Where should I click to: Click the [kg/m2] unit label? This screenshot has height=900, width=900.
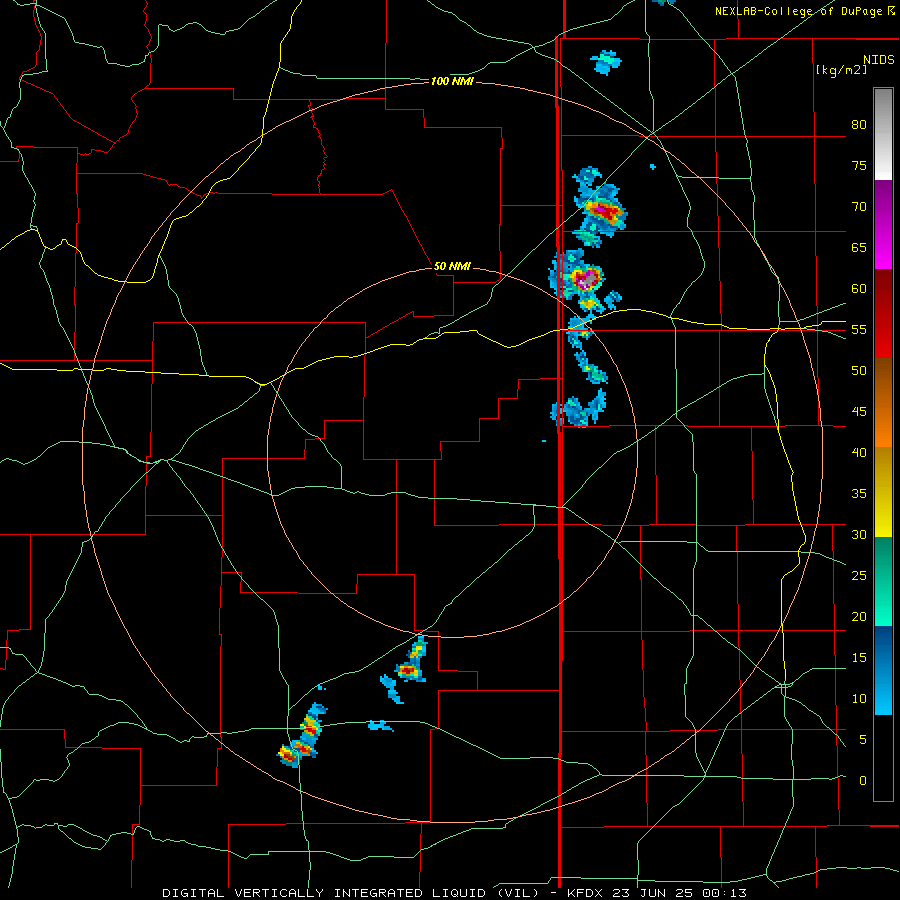[841, 70]
